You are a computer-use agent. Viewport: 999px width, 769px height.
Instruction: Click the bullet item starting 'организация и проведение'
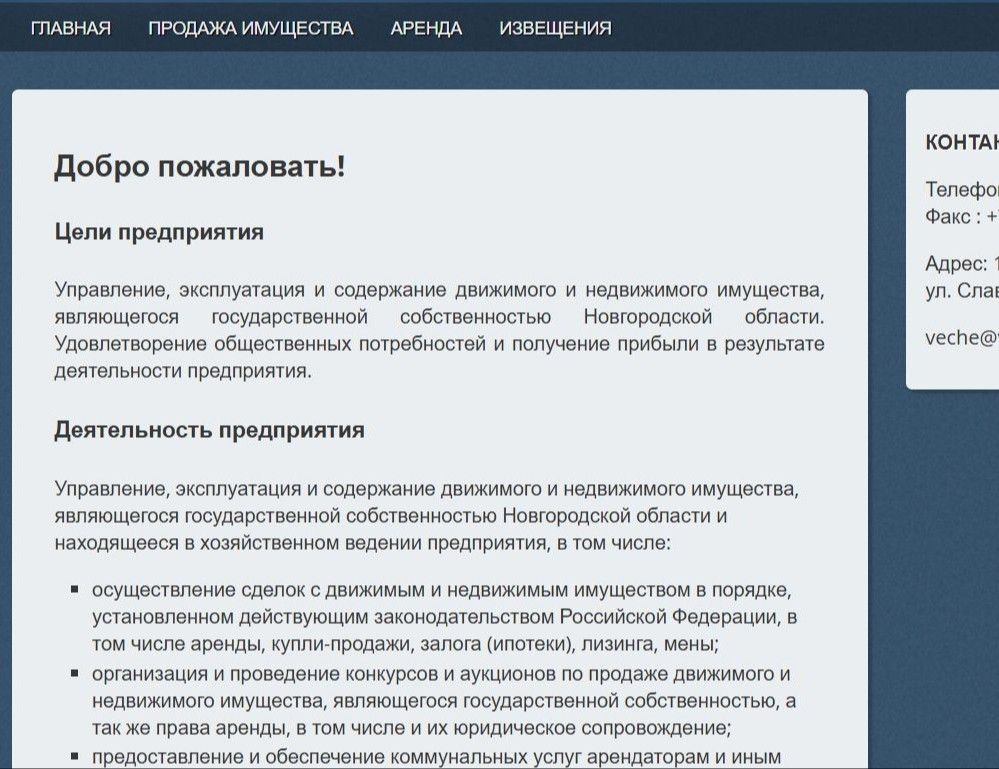point(444,700)
